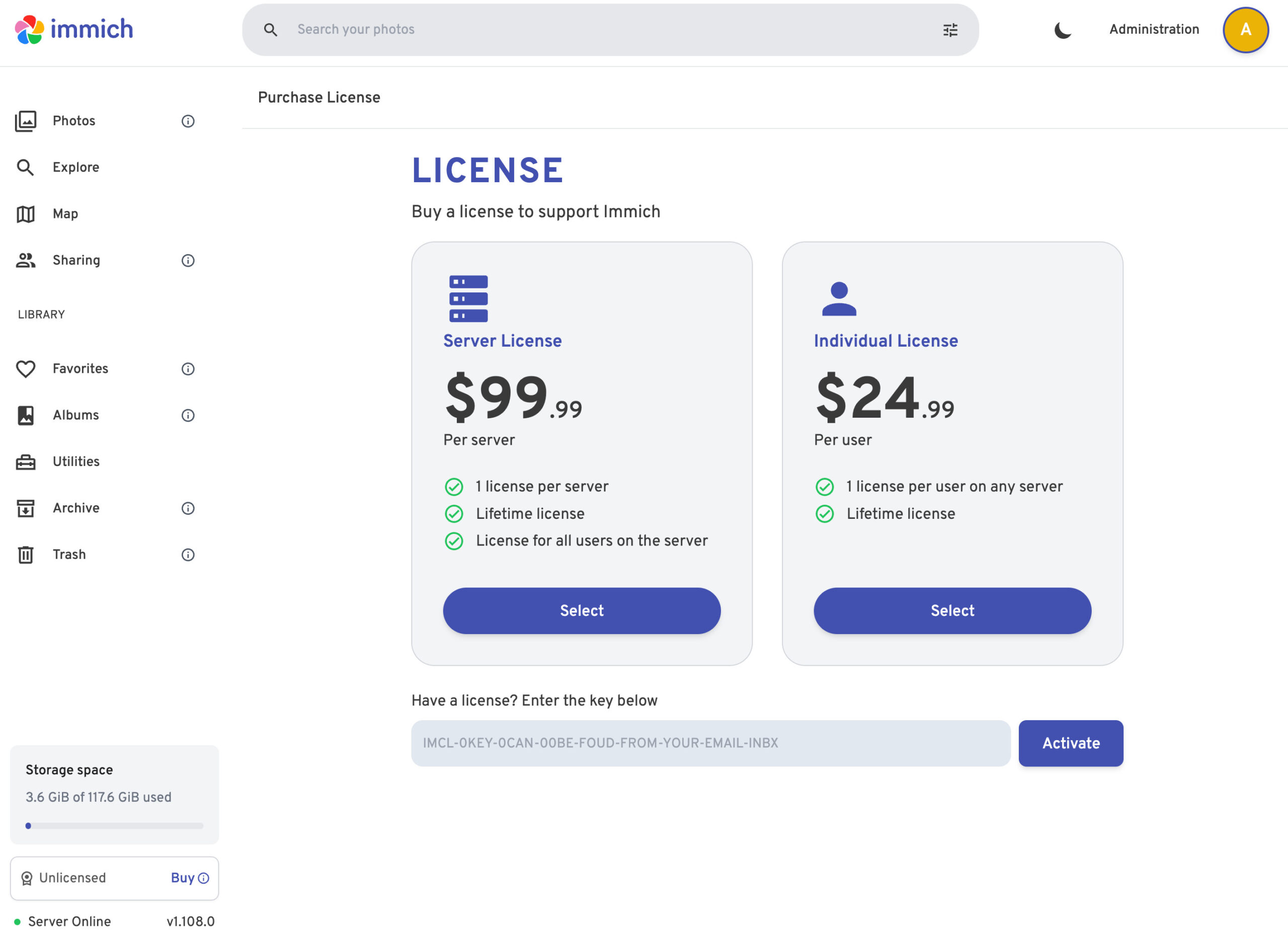The width and height of the screenshot is (1288, 942).
Task: Show info for Photos
Action: [188, 121]
